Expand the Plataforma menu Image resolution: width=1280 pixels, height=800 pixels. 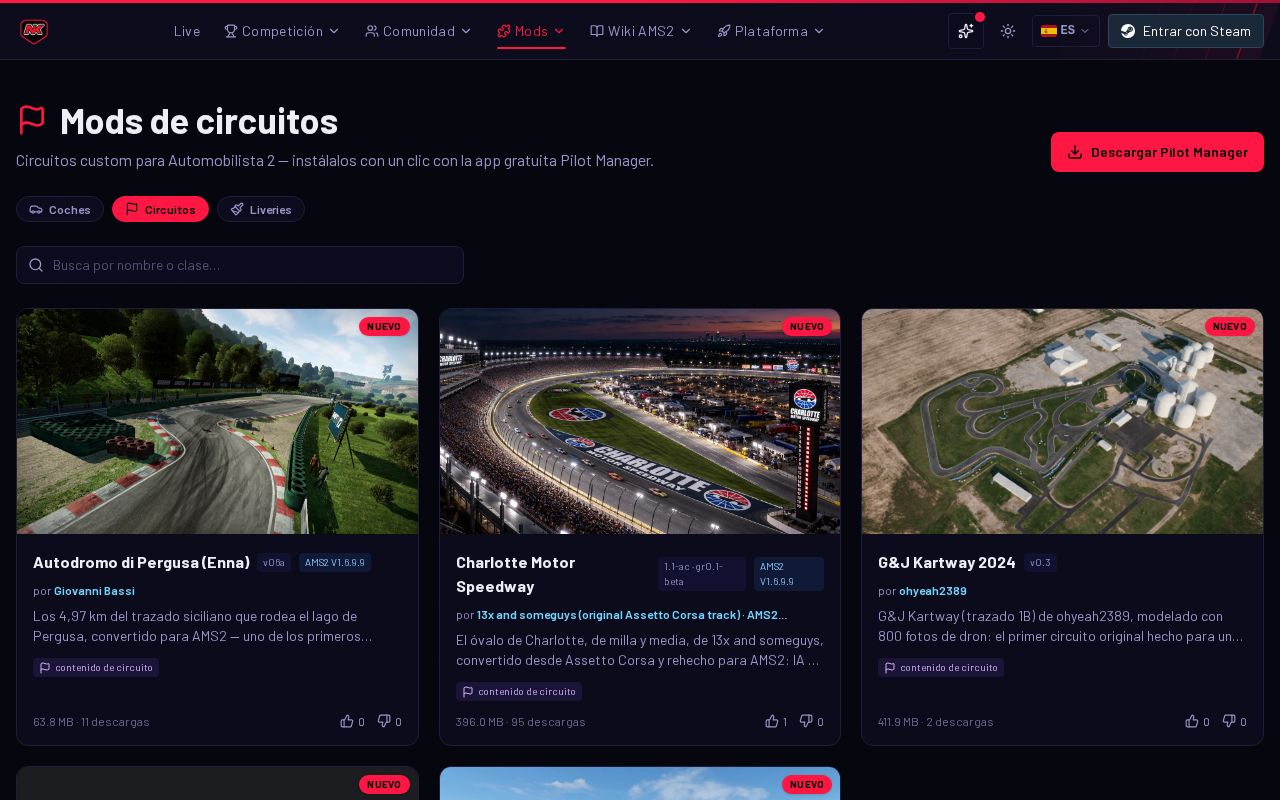[x=771, y=31]
